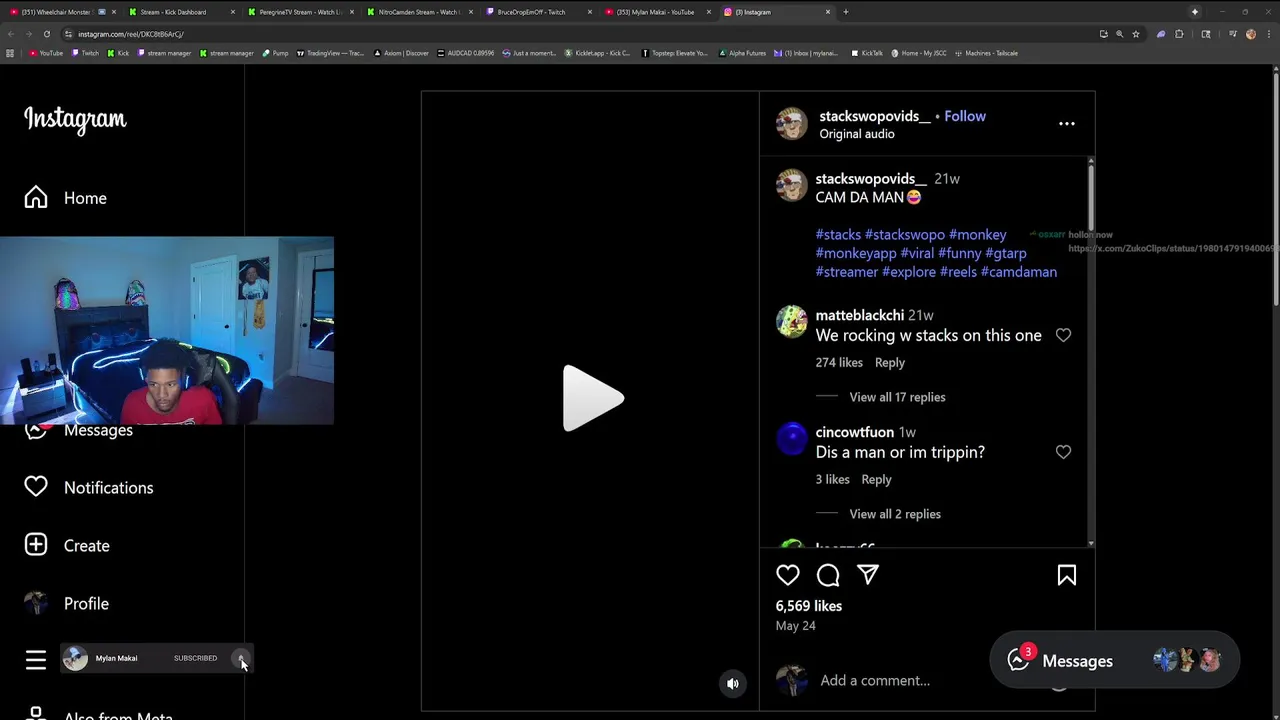Toggle the reel audio mute button

pos(733,684)
